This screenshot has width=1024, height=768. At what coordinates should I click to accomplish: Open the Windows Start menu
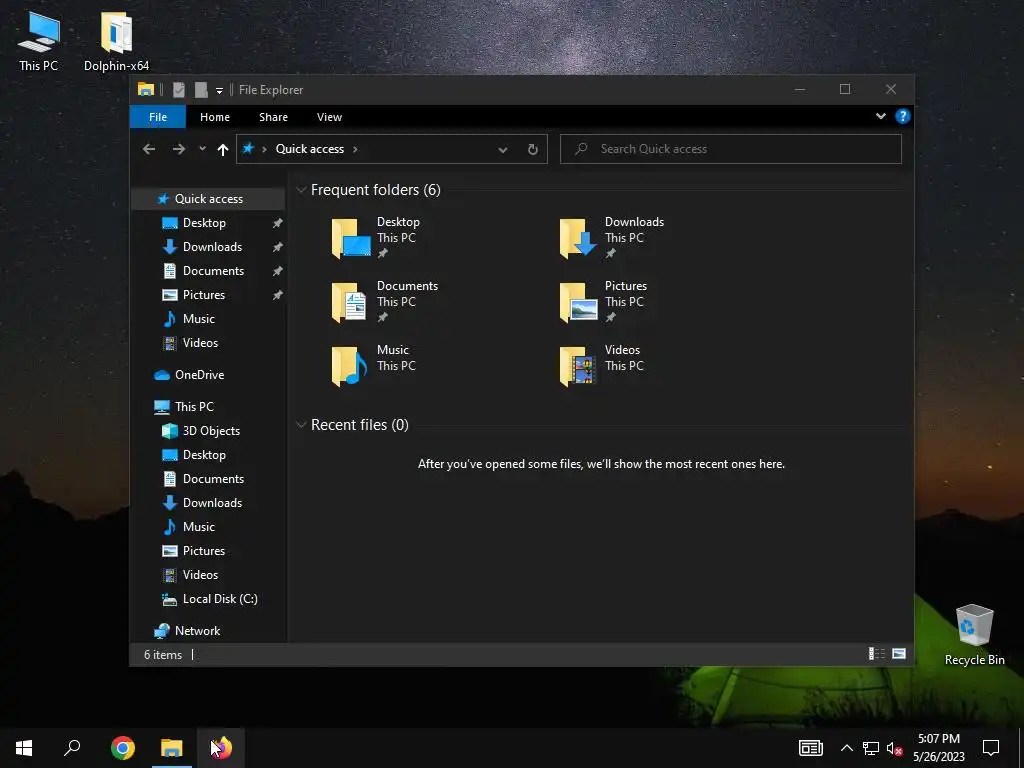tap(24, 748)
